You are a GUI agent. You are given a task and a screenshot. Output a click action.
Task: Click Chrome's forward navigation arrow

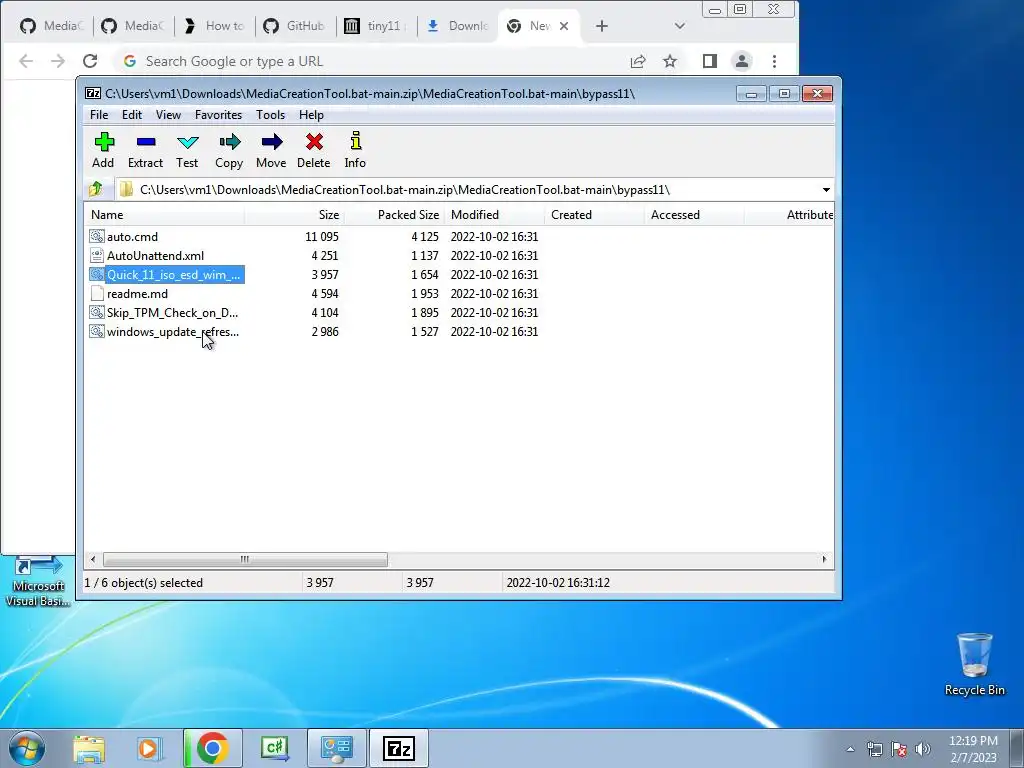click(x=58, y=61)
